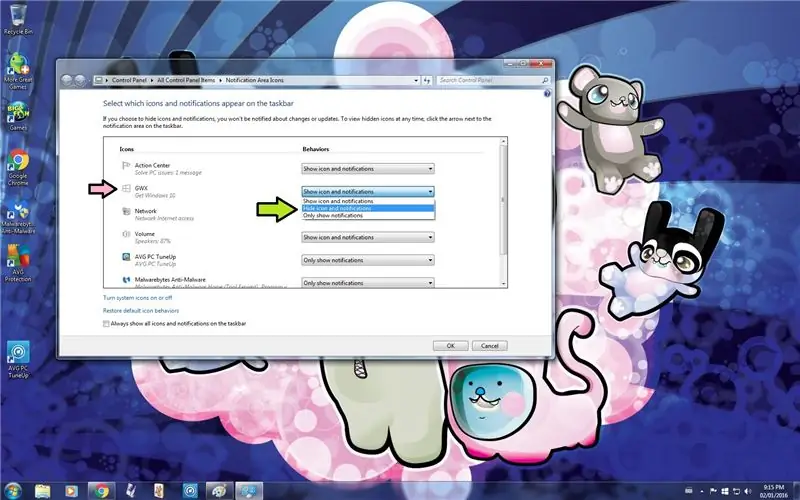Click the Search Control Panel field
This screenshot has width=800, height=500.
pos(493,80)
